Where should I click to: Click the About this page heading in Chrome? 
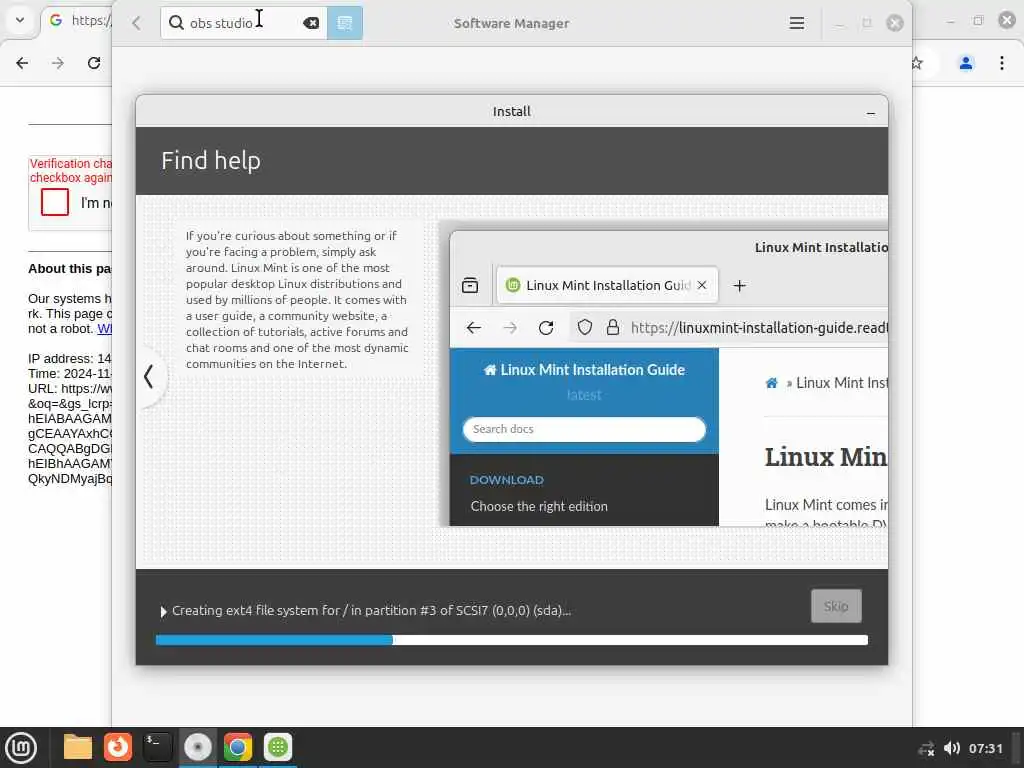coord(70,268)
